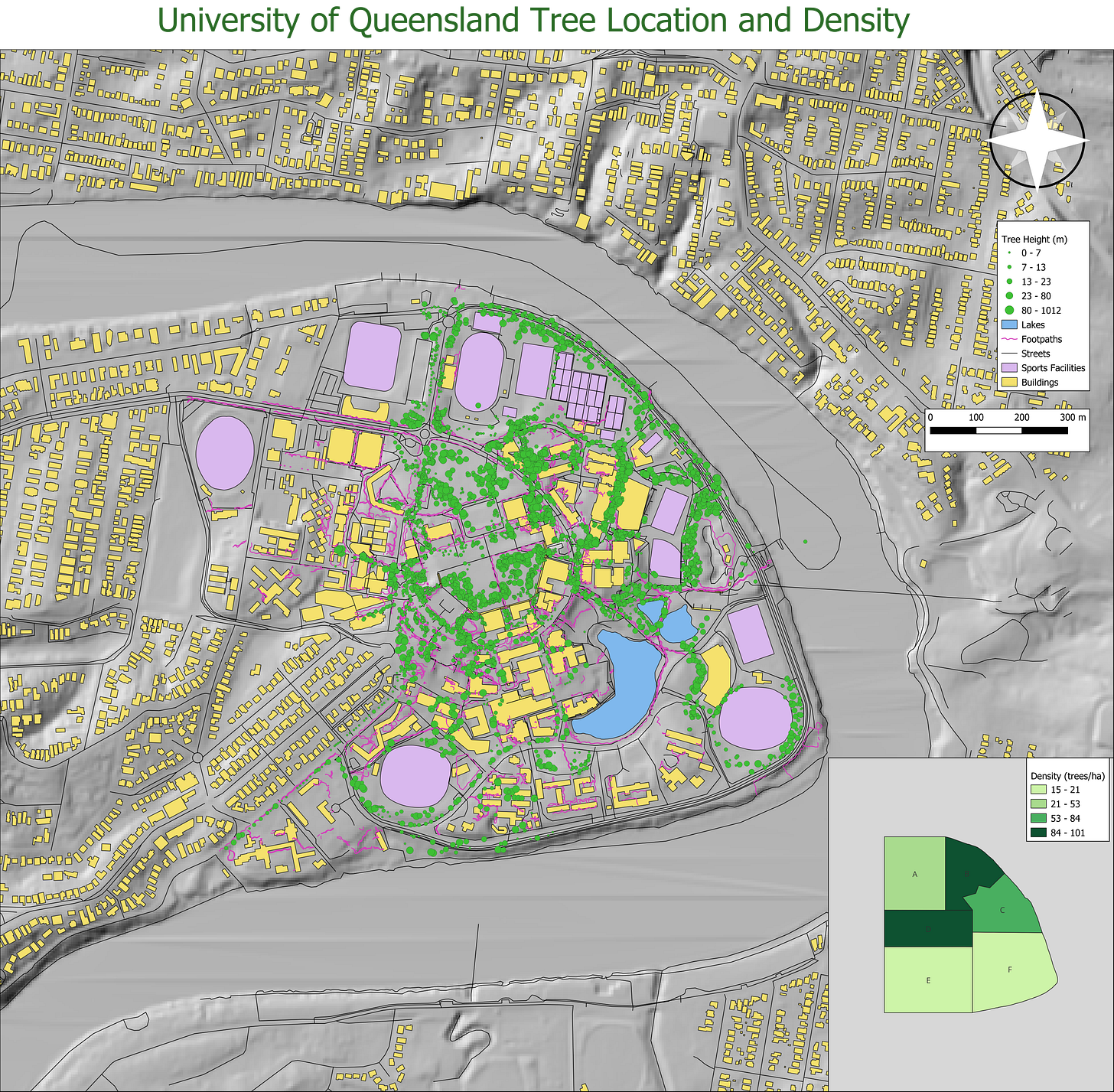Select the lightest green 15 - 21 density swatch
This screenshot has width=1114, height=1092.
coord(1037,790)
